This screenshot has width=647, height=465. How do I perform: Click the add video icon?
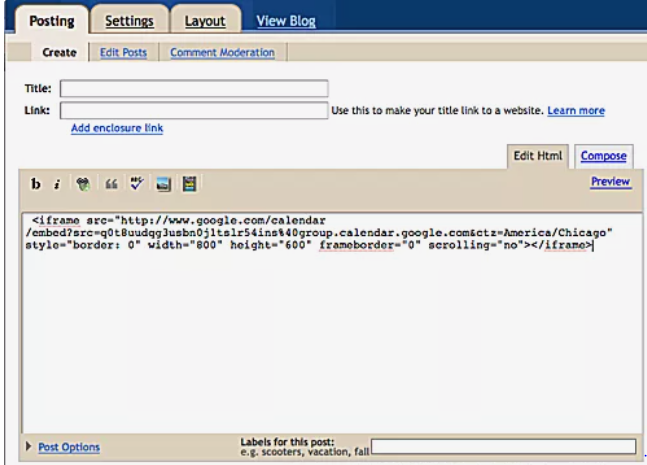click(189, 184)
